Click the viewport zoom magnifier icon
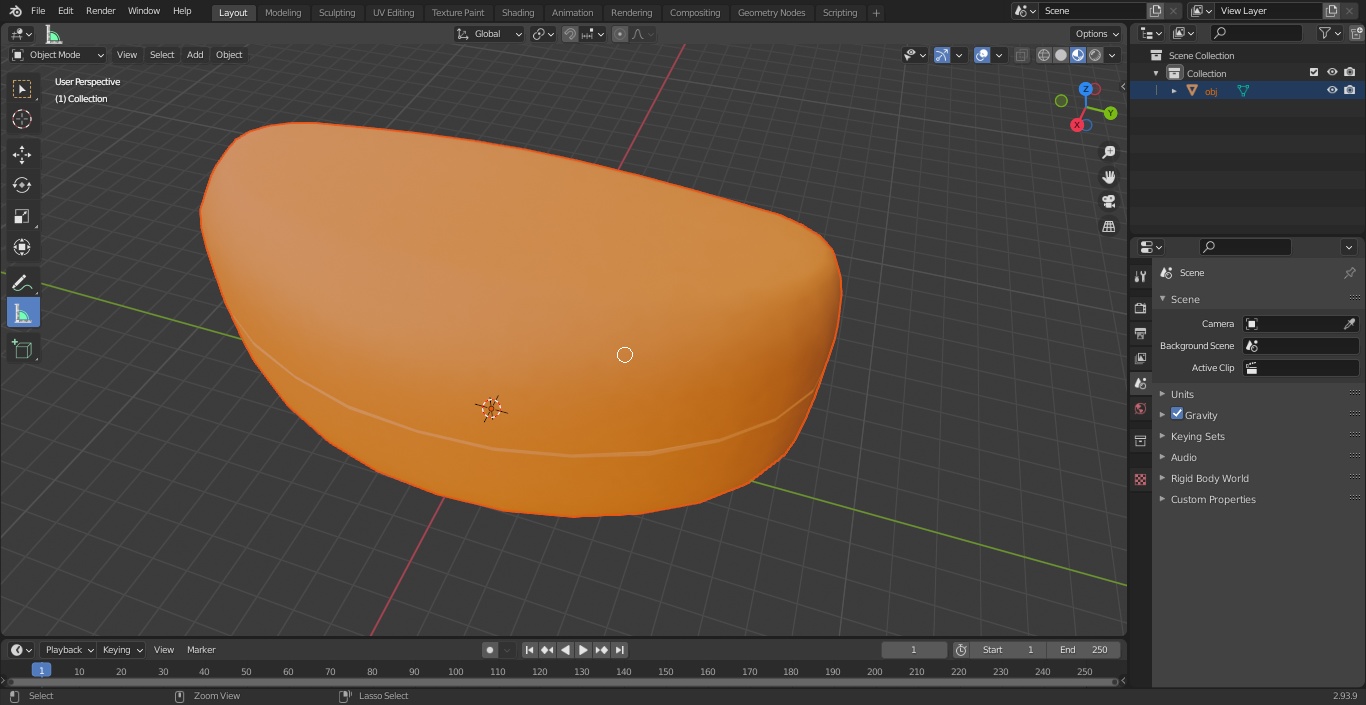This screenshot has height=705, width=1366. tap(1109, 152)
